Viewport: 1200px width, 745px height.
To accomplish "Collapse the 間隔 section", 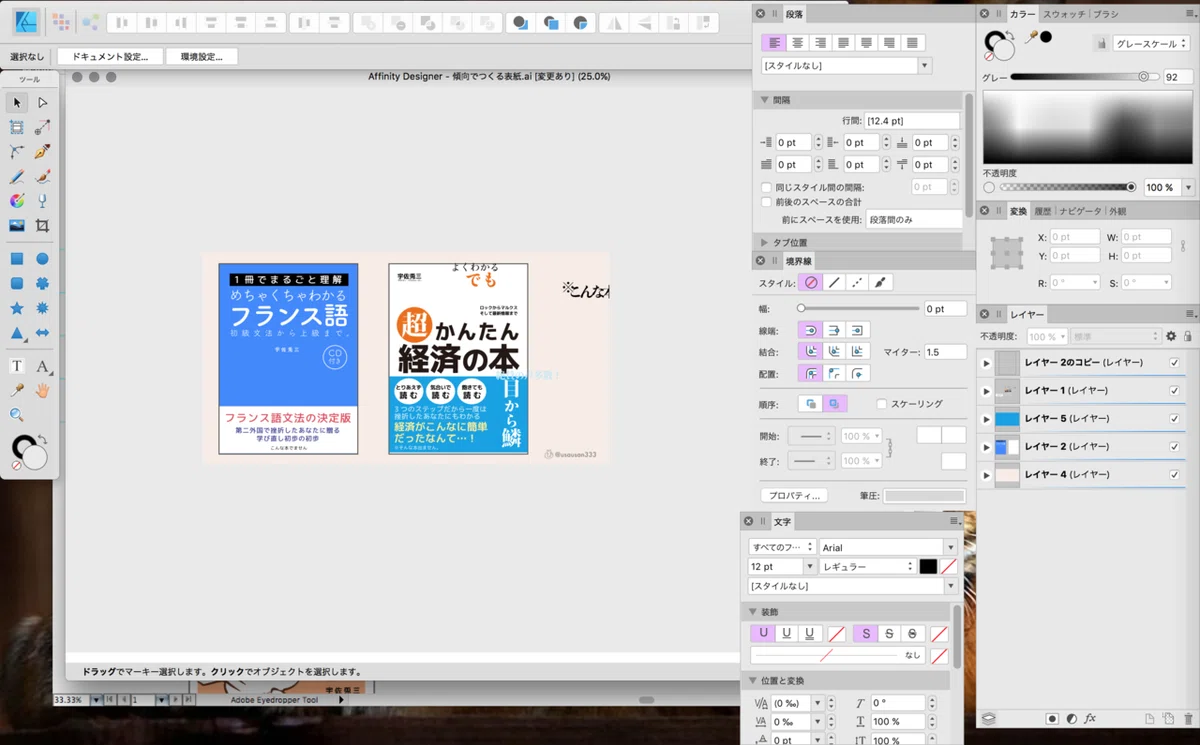I will [x=765, y=100].
